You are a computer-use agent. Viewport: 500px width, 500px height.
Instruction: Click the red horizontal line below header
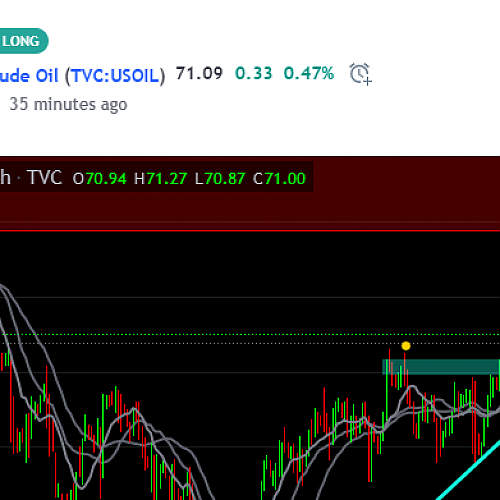250,230
